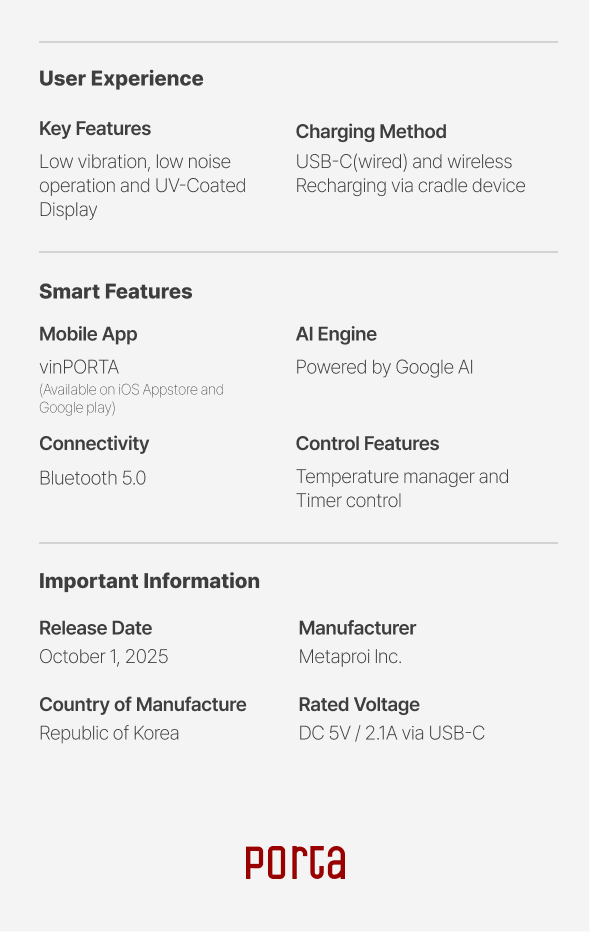Select the Mobile App label
This screenshot has height=932, width=590.
89,334
